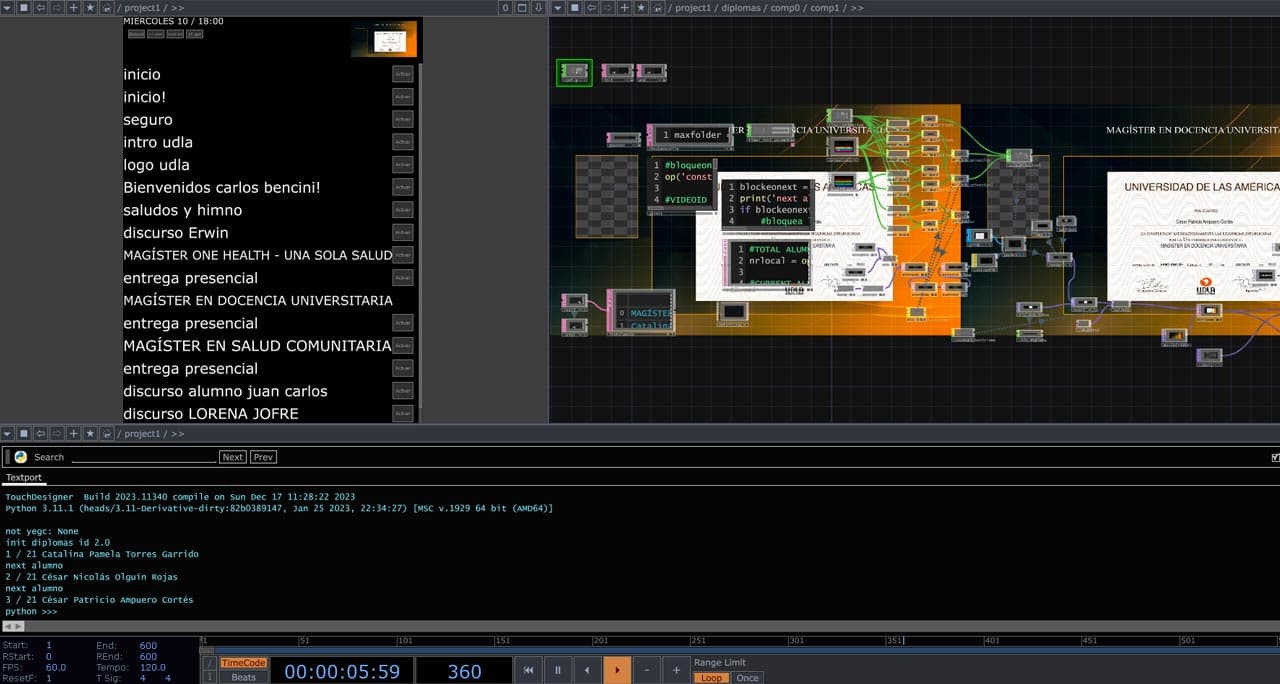Activate the 'seguro' cue button
Screen dimensions: 1280x684
[403, 119]
